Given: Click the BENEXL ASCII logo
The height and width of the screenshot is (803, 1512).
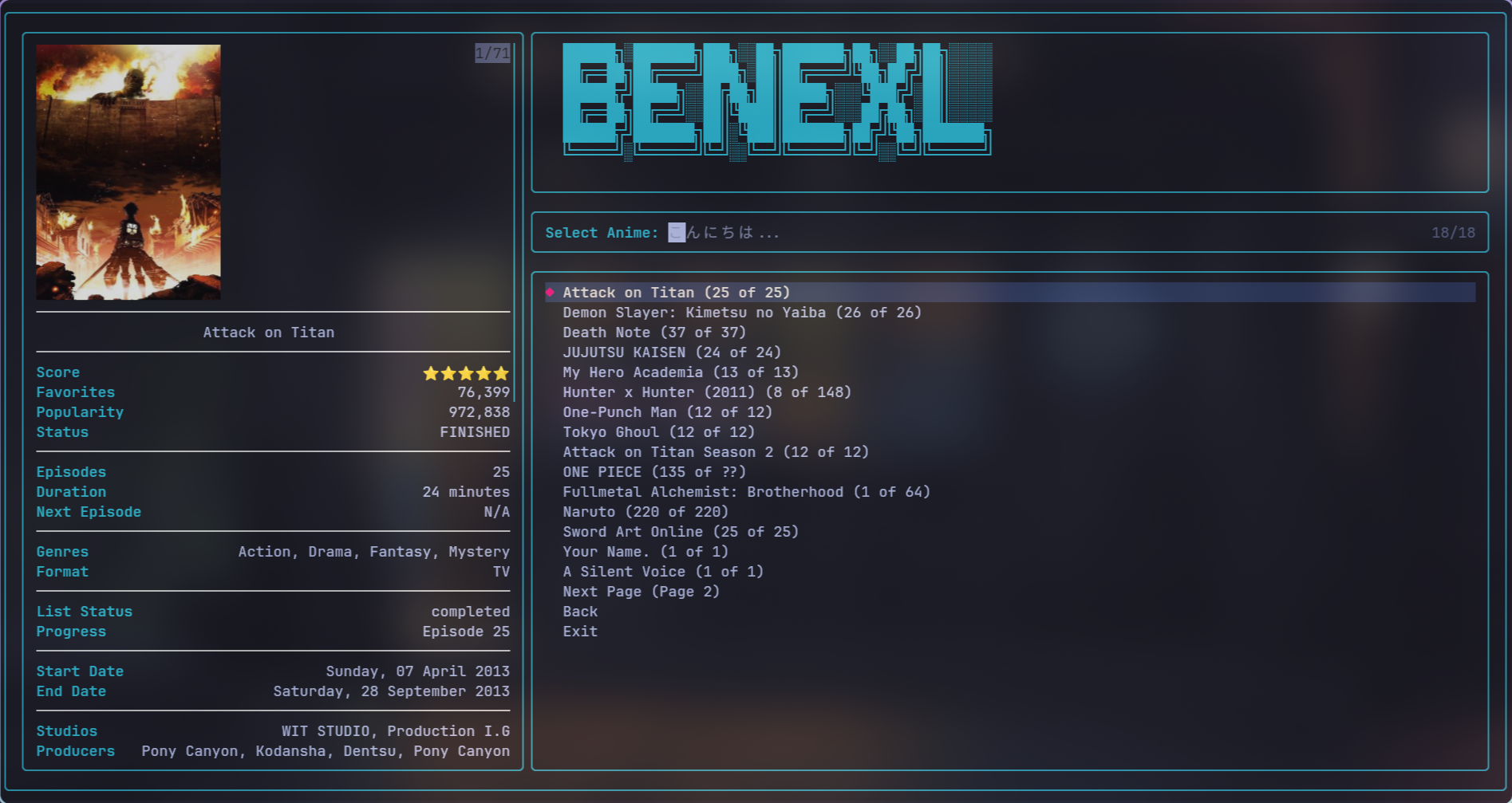Looking at the screenshot, I should pos(778,100).
